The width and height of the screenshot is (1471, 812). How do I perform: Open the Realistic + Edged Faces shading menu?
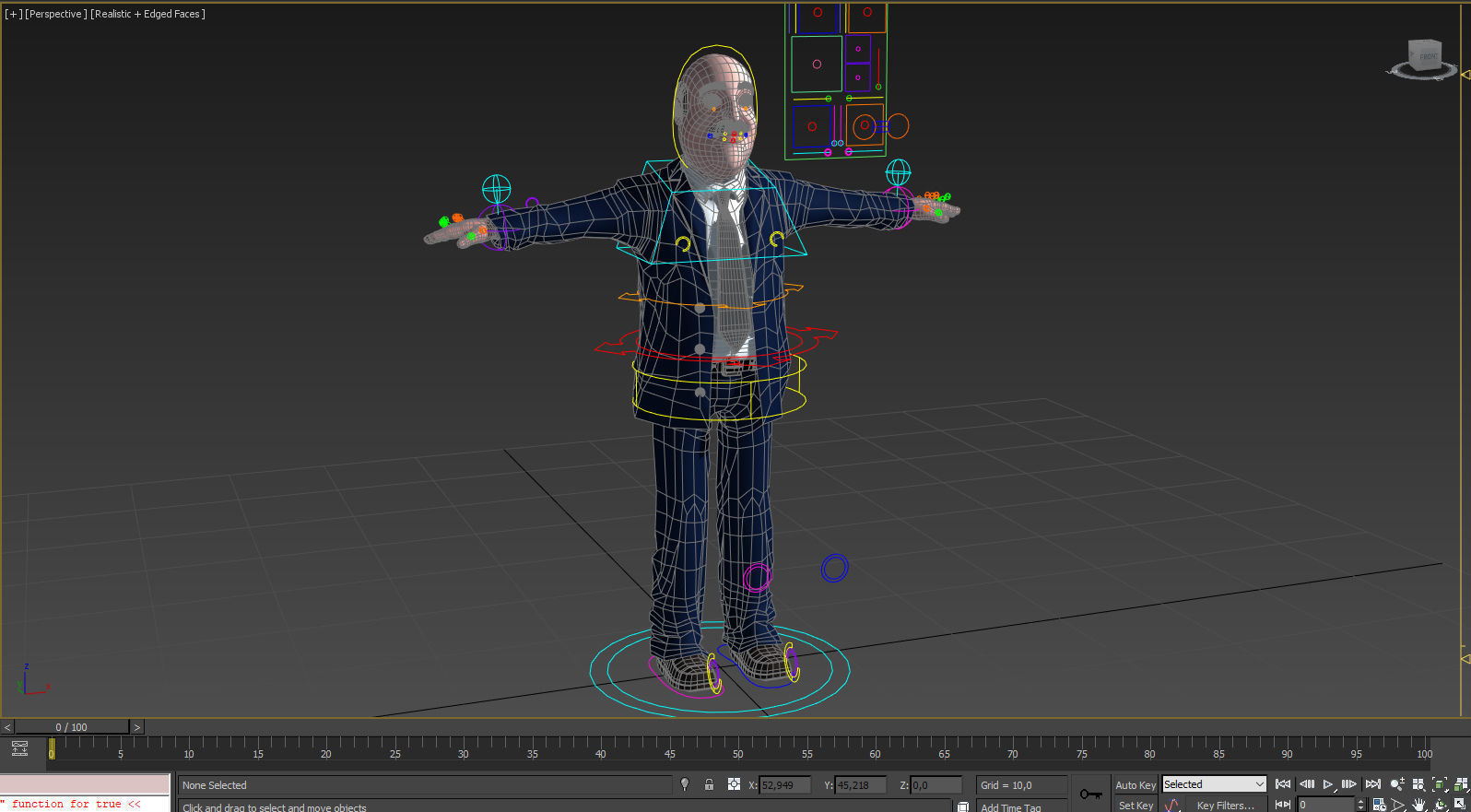(148, 14)
